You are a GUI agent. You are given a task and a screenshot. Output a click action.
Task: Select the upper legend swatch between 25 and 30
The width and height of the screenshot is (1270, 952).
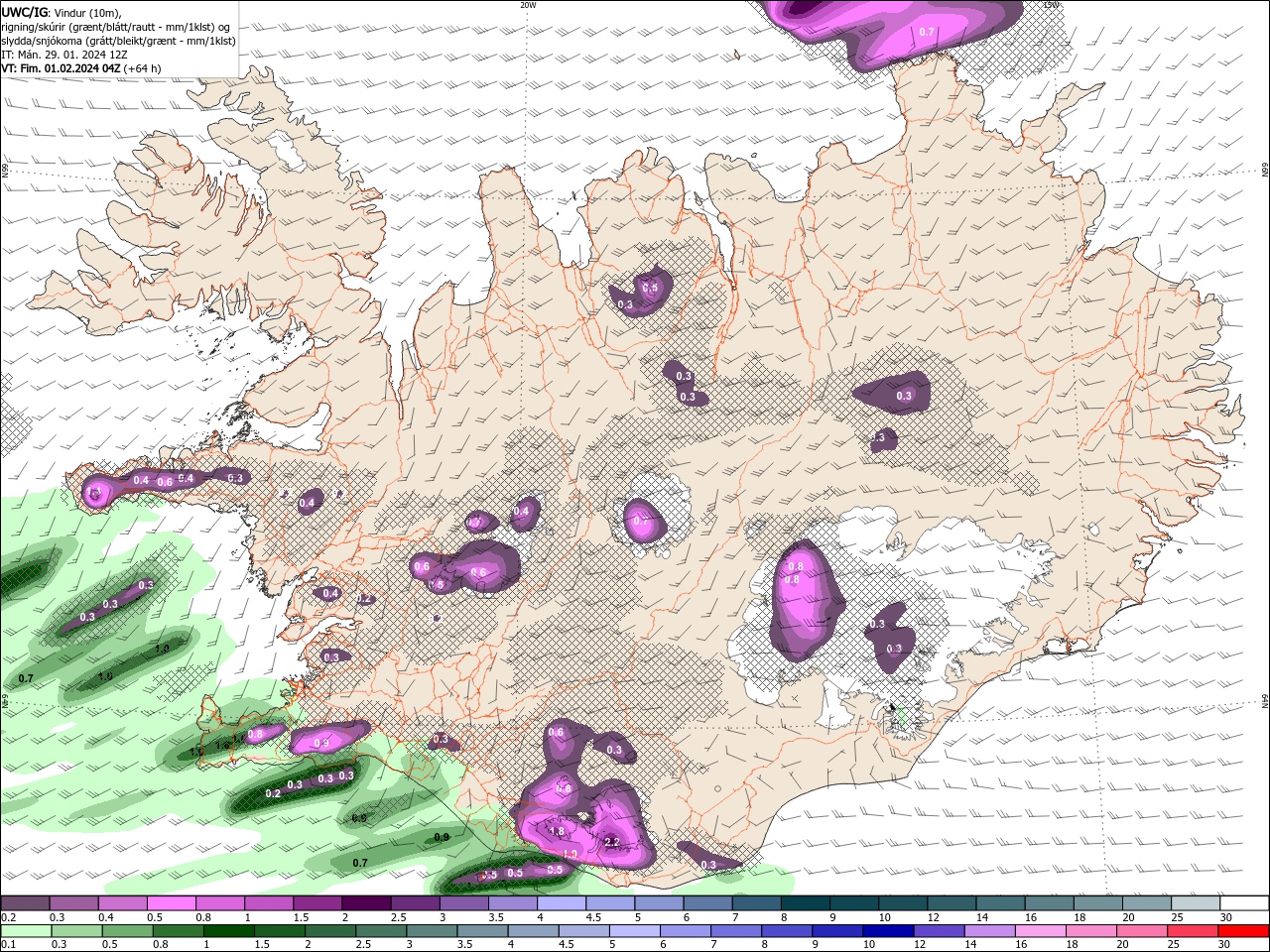point(1196,903)
